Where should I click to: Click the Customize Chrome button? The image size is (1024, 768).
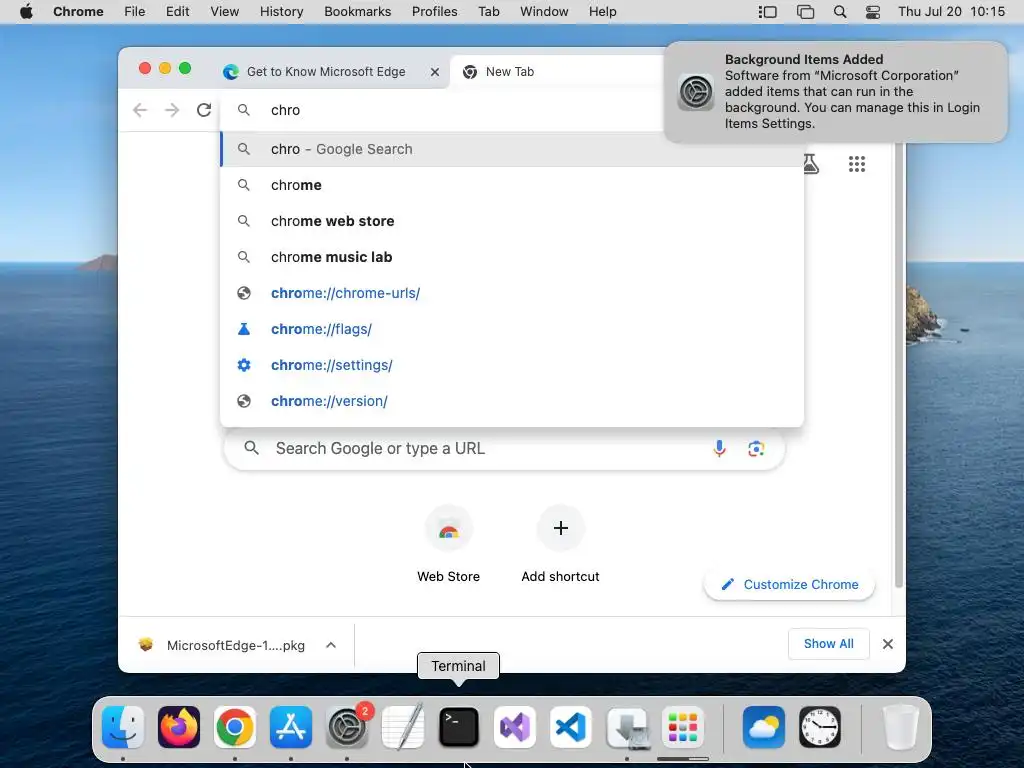tap(790, 584)
